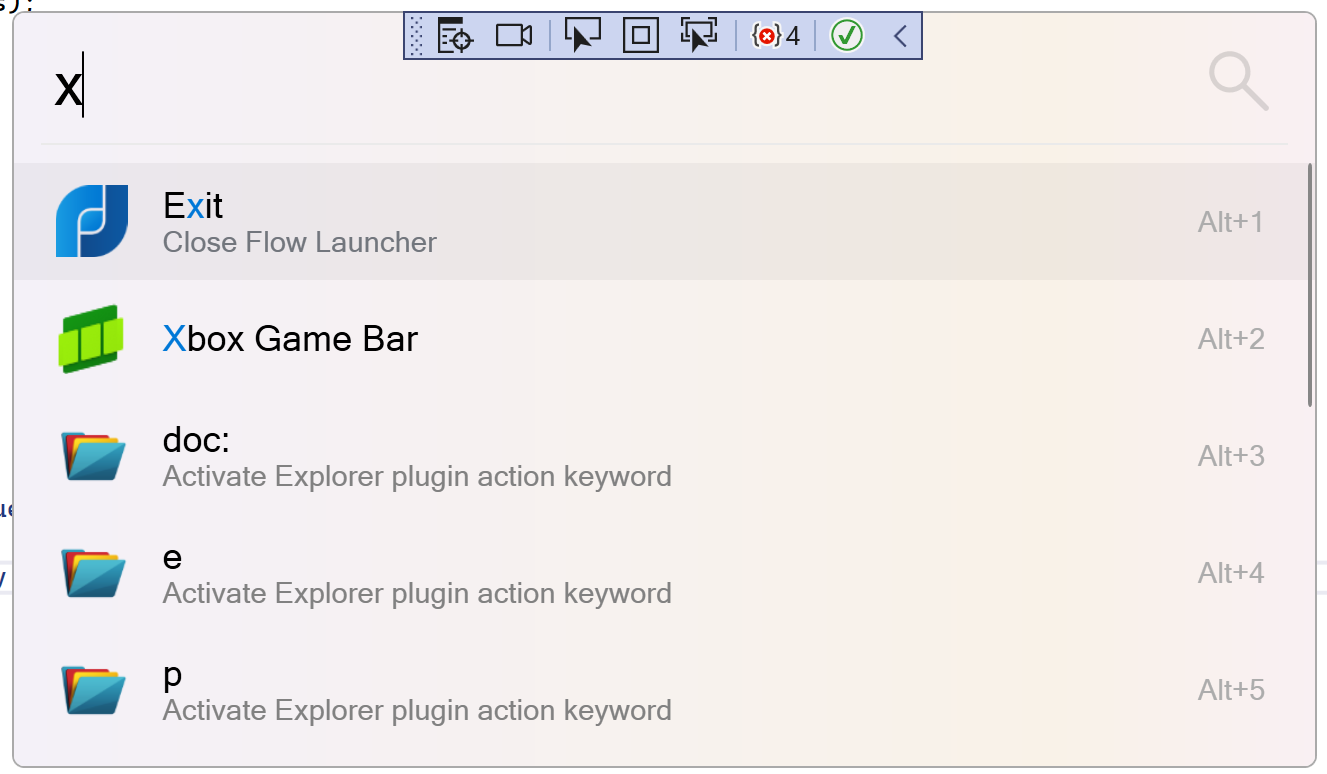Click the green checkmark Hot Reload icon
This screenshot has width=1327, height=774.
click(x=847, y=36)
